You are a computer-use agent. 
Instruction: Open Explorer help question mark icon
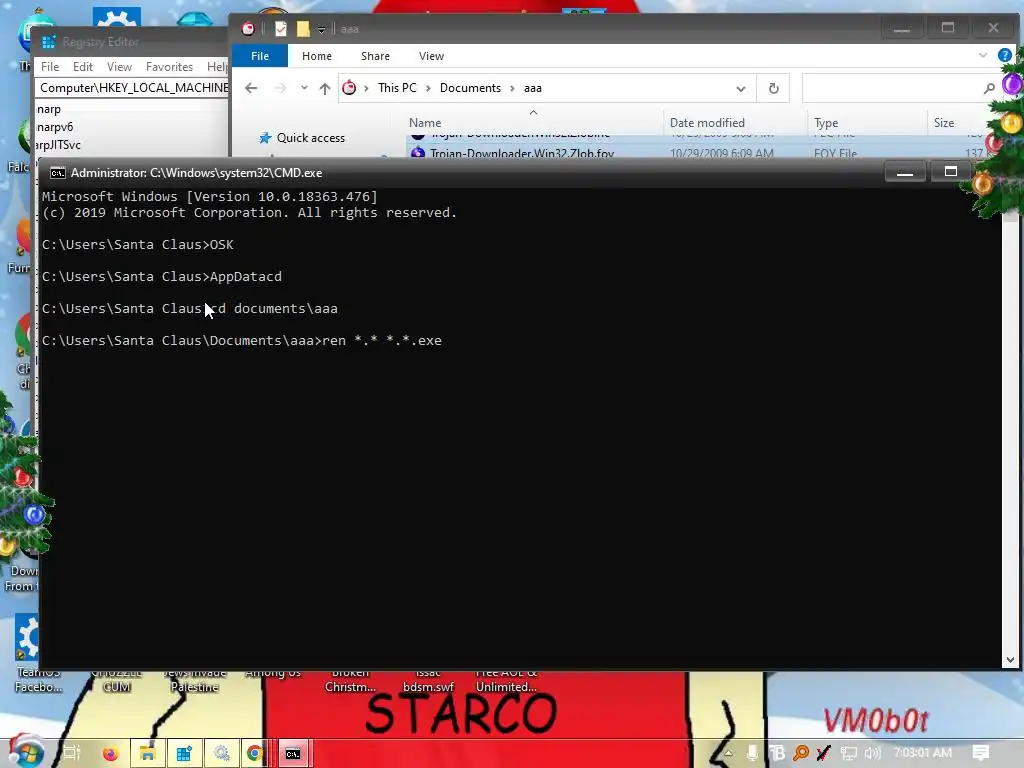pyautogui.click(x=1005, y=56)
